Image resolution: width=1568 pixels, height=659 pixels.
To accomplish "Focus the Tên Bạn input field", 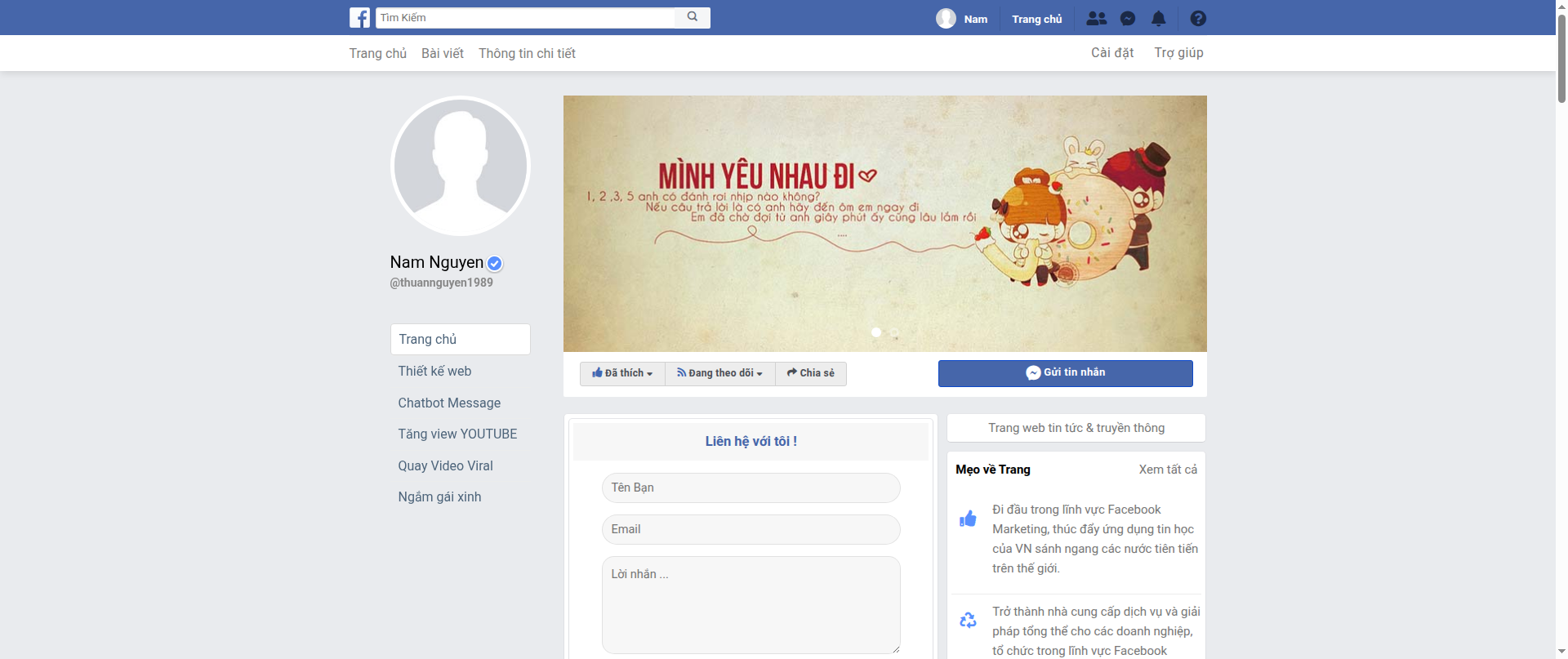I will coord(751,488).
